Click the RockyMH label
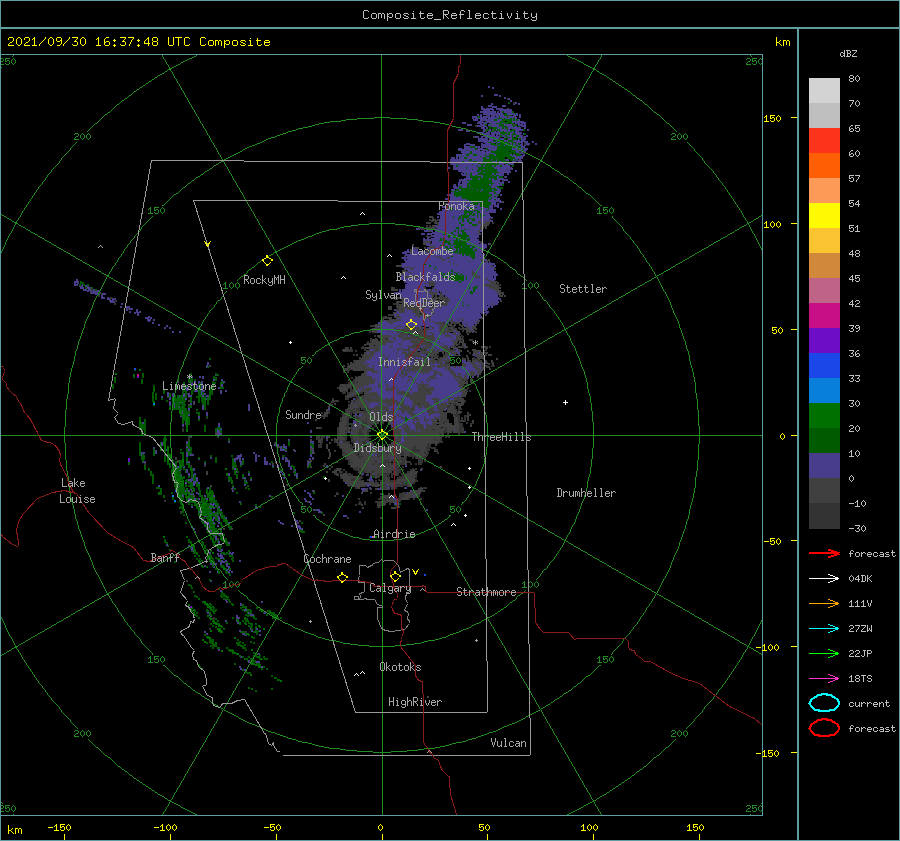The height and width of the screenshot is (841, 900). click(264, 280)
